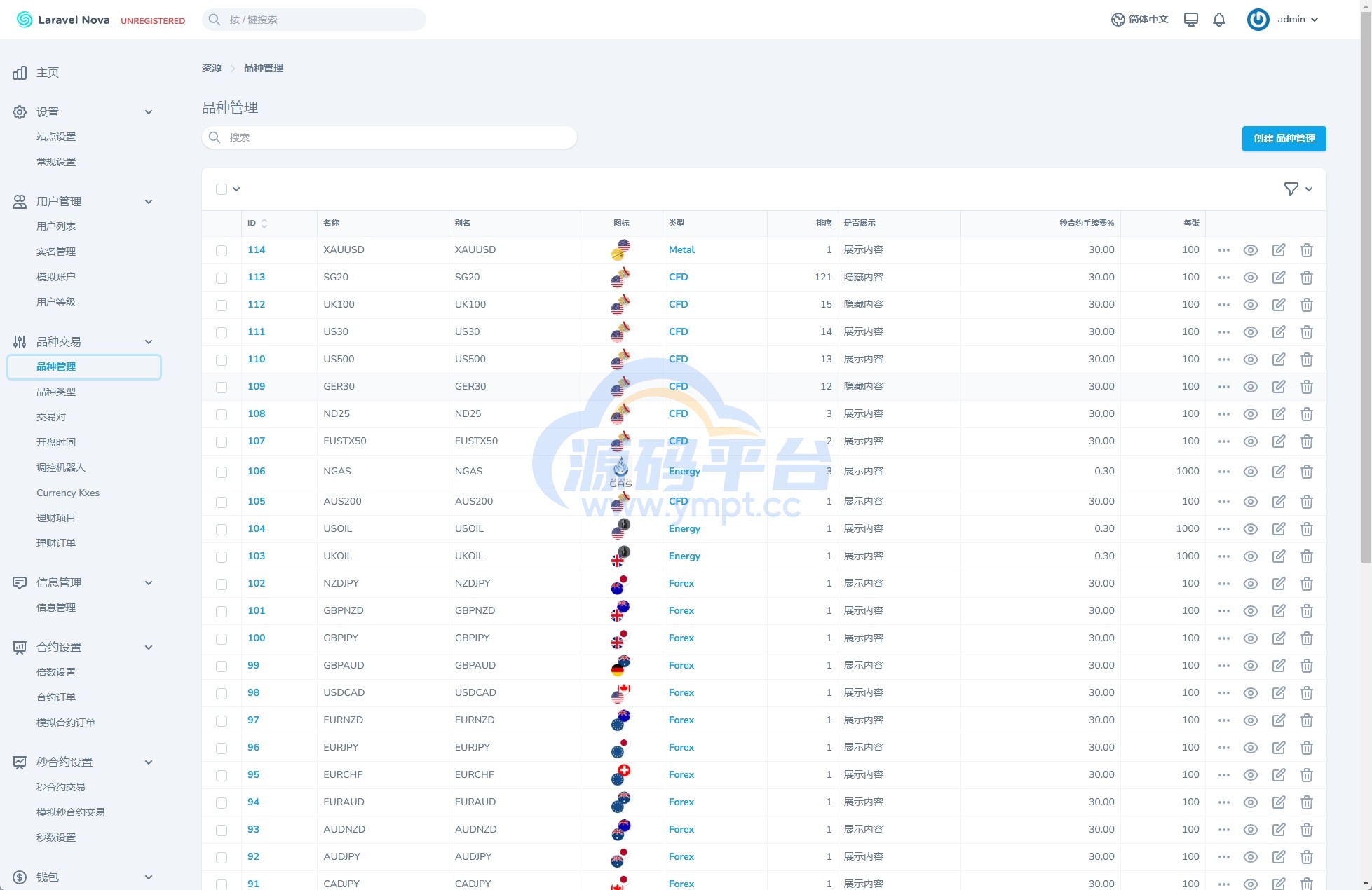1372x890 pixels.
Task: Open the select-all options chevron
Action: pos(236,189)
